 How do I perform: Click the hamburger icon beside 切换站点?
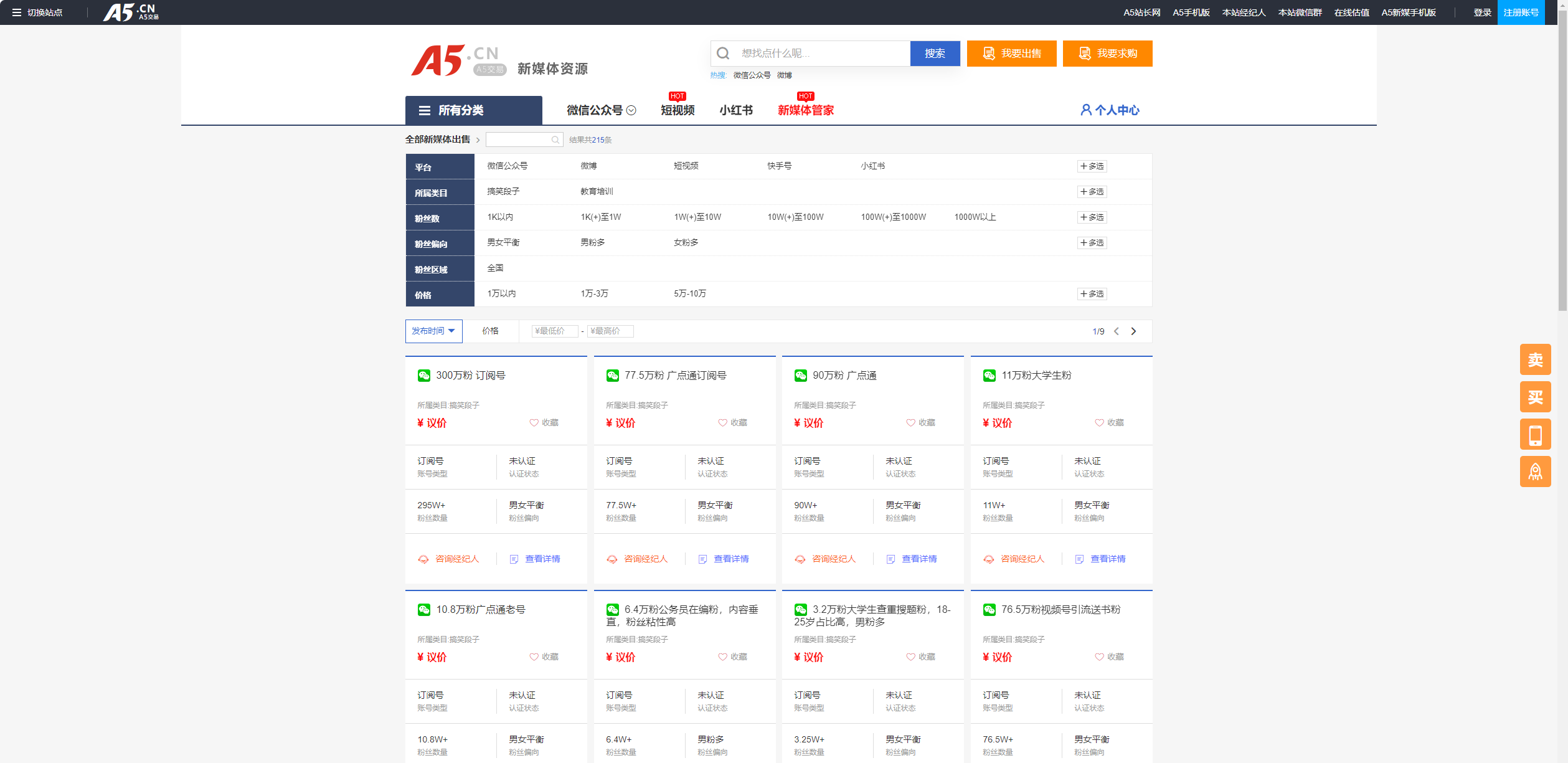pos(17,12)
